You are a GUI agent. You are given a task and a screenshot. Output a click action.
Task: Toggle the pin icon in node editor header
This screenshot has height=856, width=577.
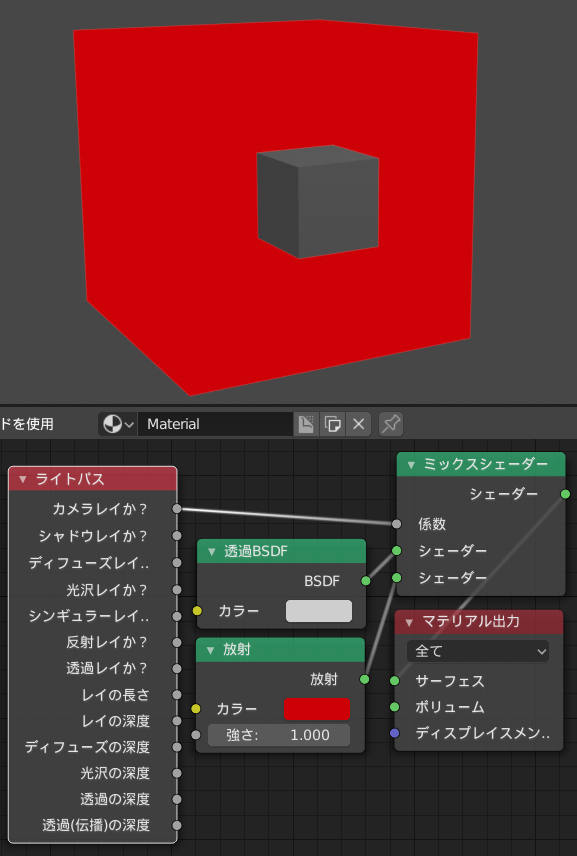pyautogui.click(x=391, y=424)
